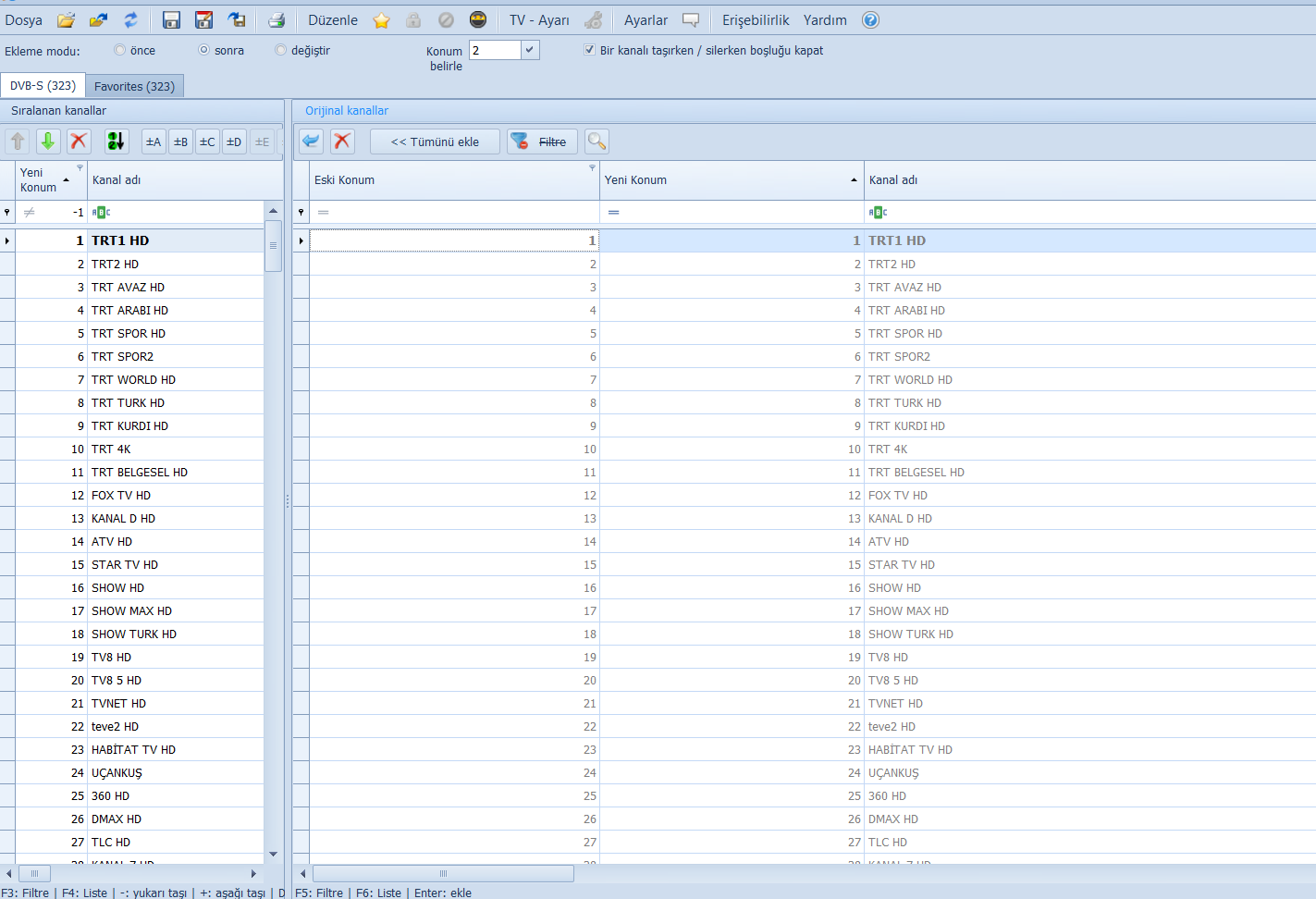Screen dimensions: 1316x899
Task: Click red X in original channels toolbar
Action: [342, 142]
